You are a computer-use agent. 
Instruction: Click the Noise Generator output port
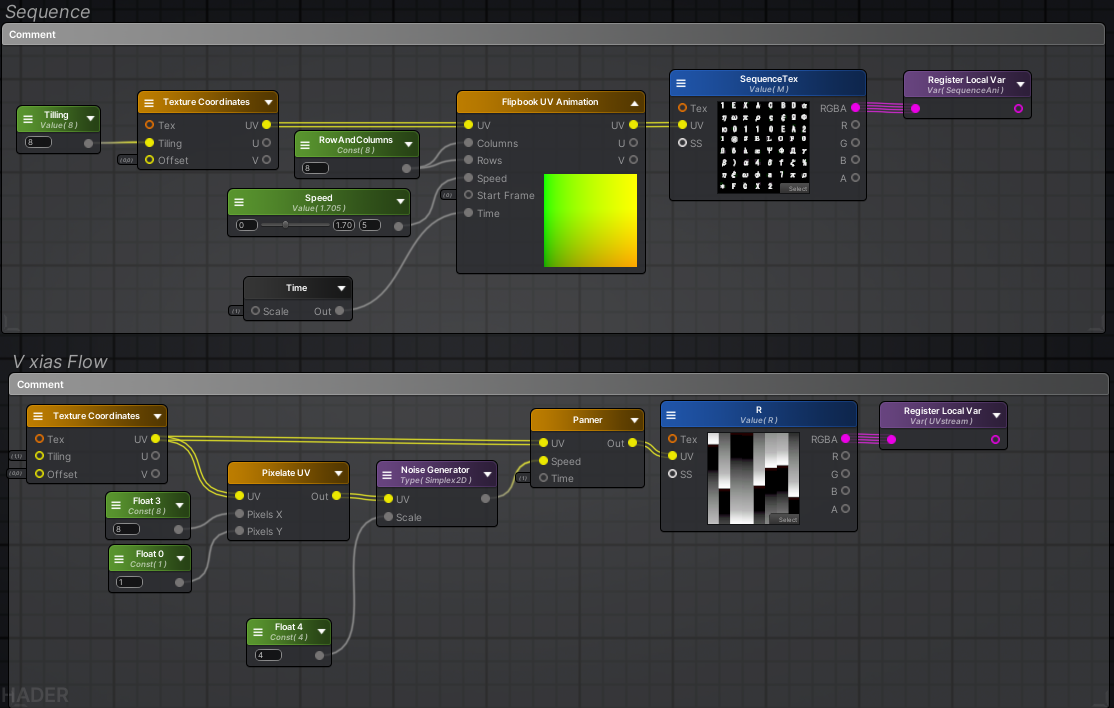click(485, 499)
